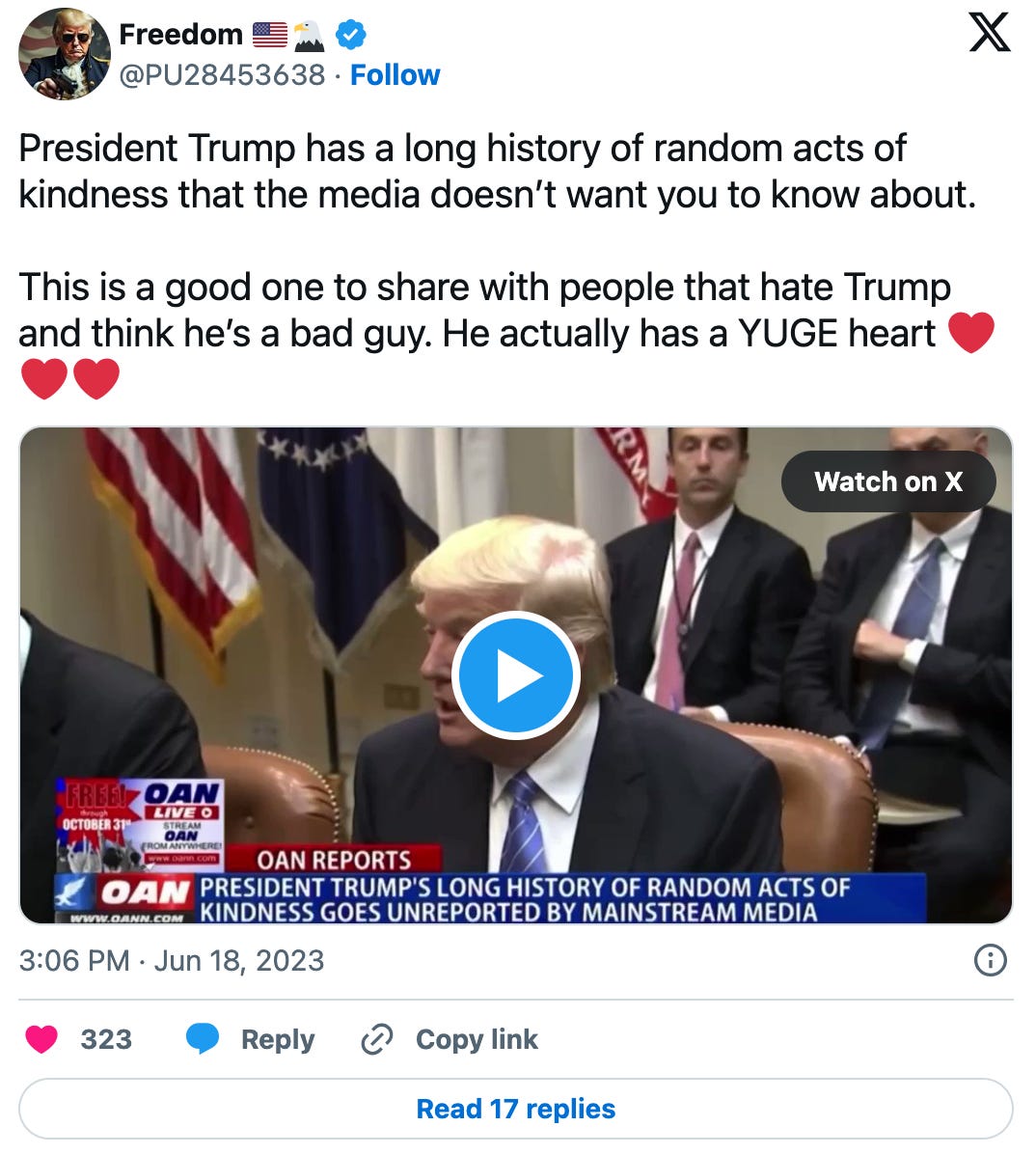The width and height of the screenshot is (1036, 1154).
Task: Open the Freedom display name
Action: [x=181, y=35]
